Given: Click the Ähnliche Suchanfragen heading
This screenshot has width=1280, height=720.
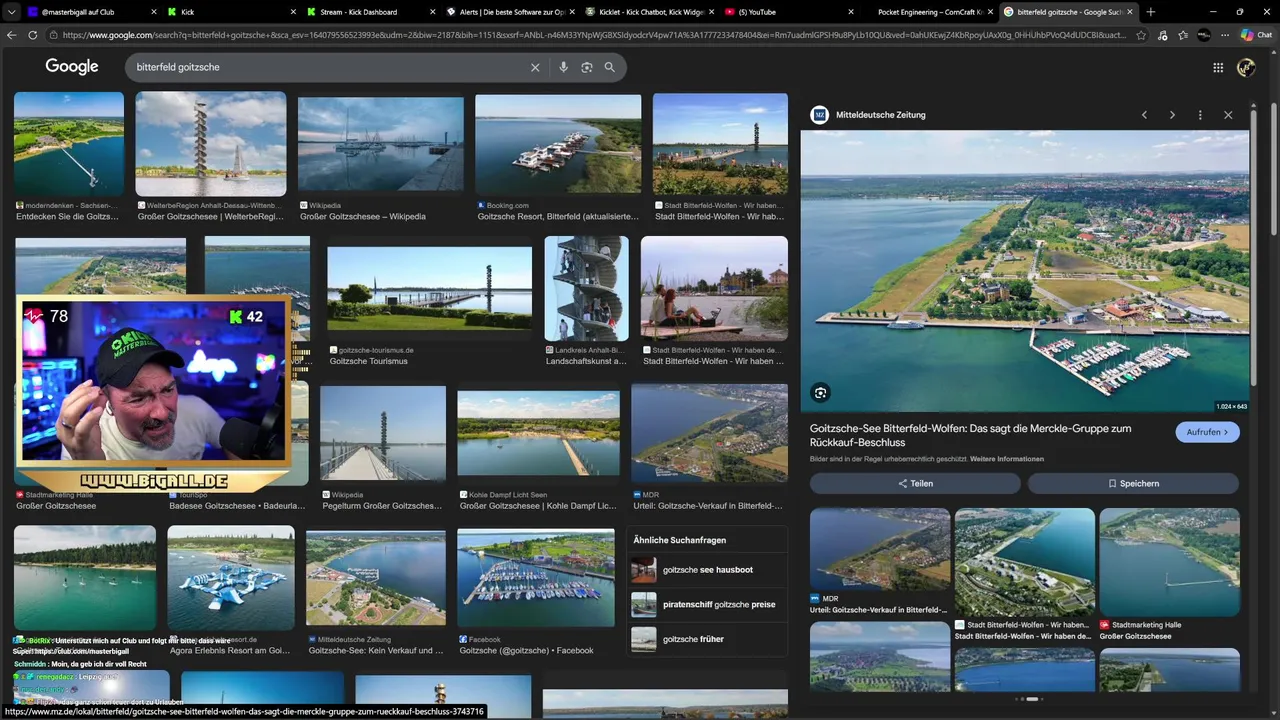Looking at the screenshot, I should tap(680, 540).
